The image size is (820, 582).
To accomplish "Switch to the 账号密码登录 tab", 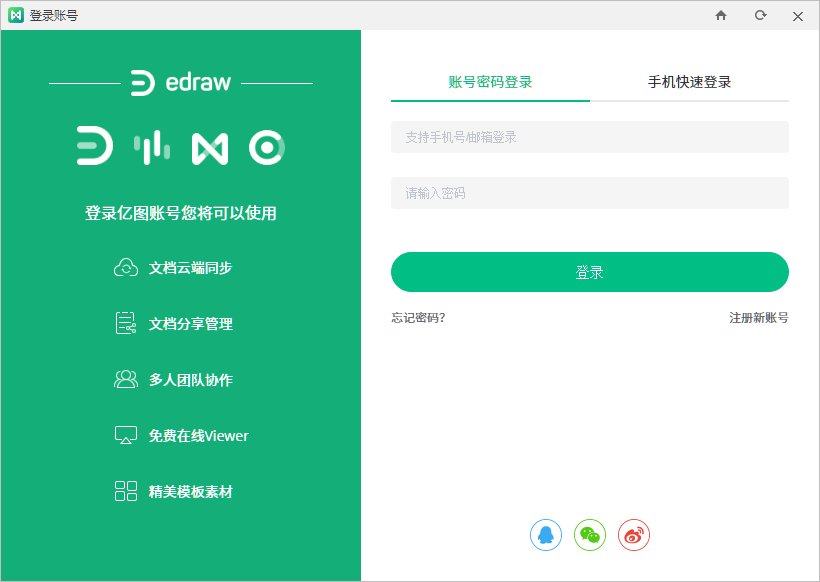I will pos(491,82).
